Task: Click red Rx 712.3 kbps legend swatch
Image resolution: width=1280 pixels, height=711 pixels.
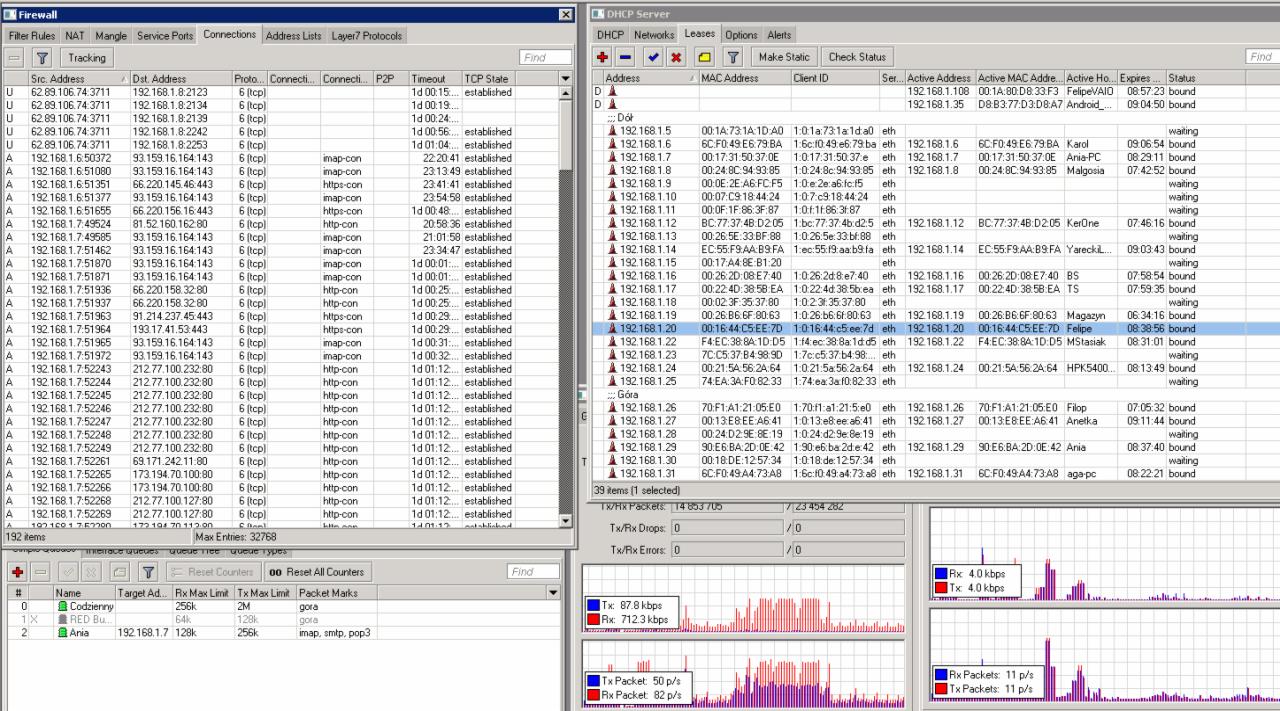Action: click(594, 620)
